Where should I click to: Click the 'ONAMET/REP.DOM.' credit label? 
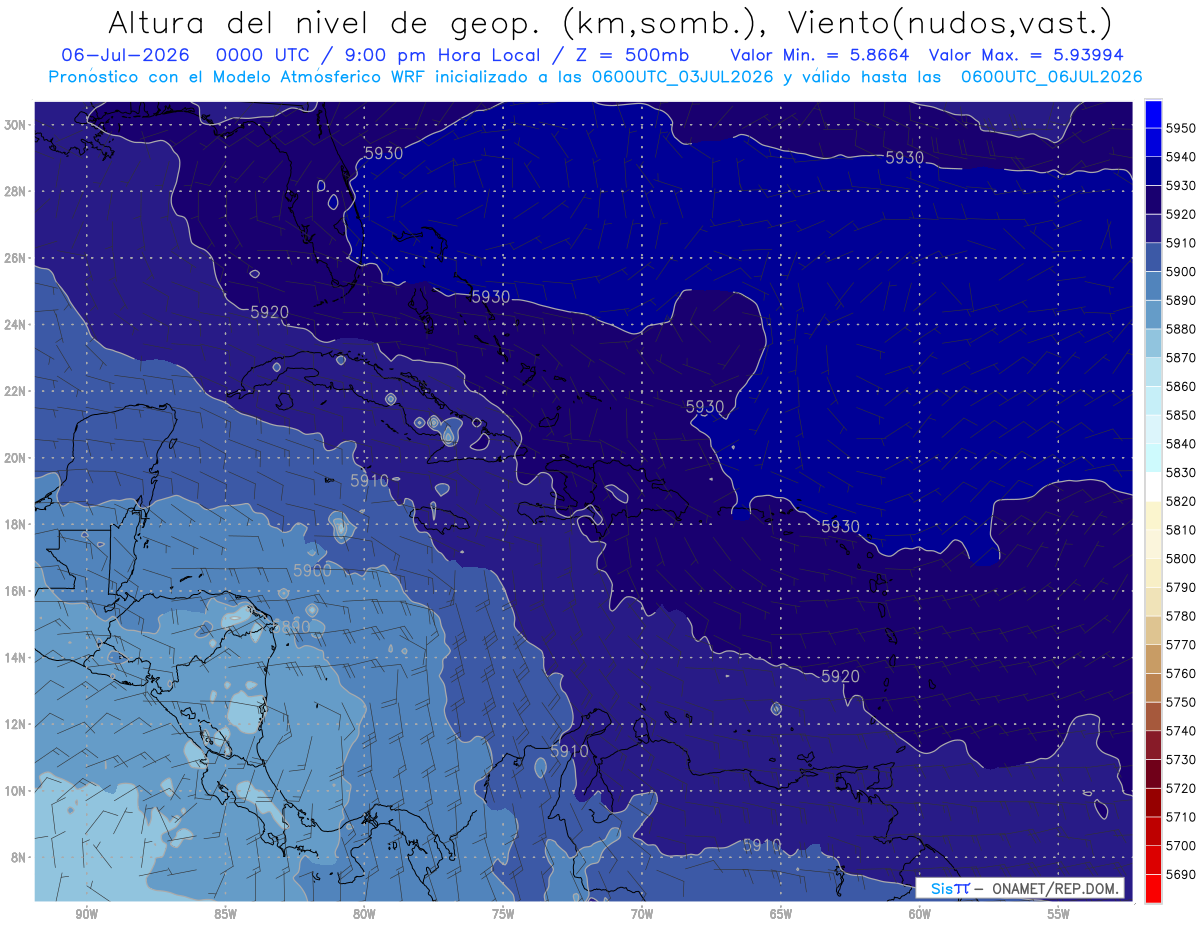[1054, 888]
